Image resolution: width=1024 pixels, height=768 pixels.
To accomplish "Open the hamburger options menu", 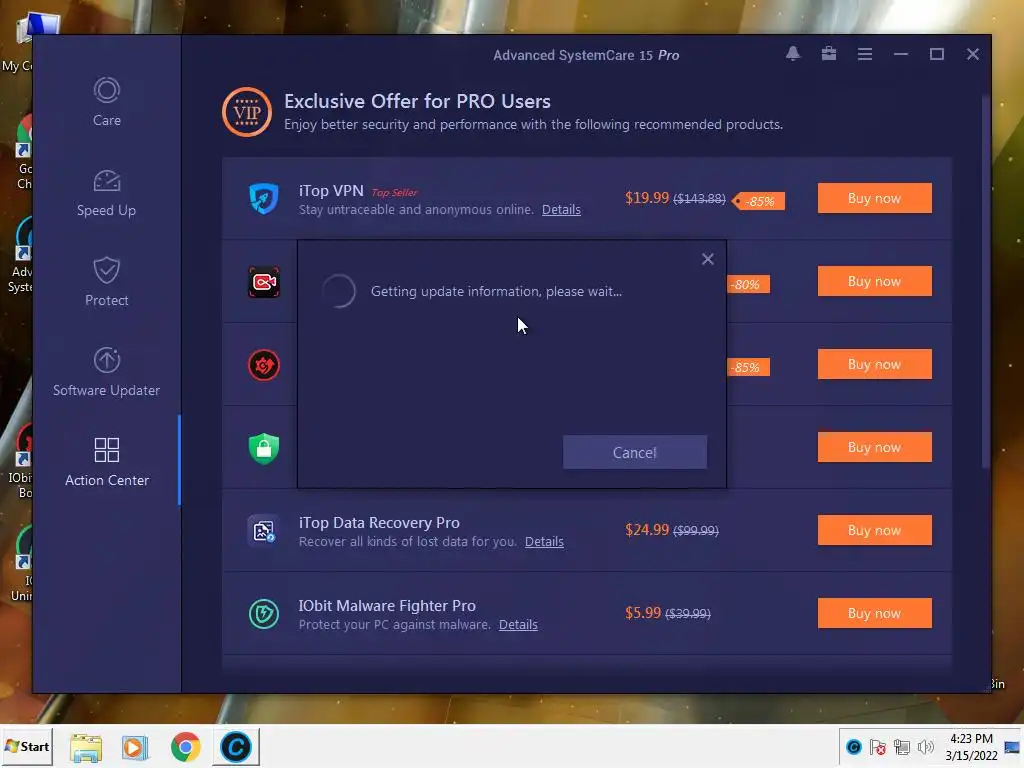I will click(x=865, y=54).
